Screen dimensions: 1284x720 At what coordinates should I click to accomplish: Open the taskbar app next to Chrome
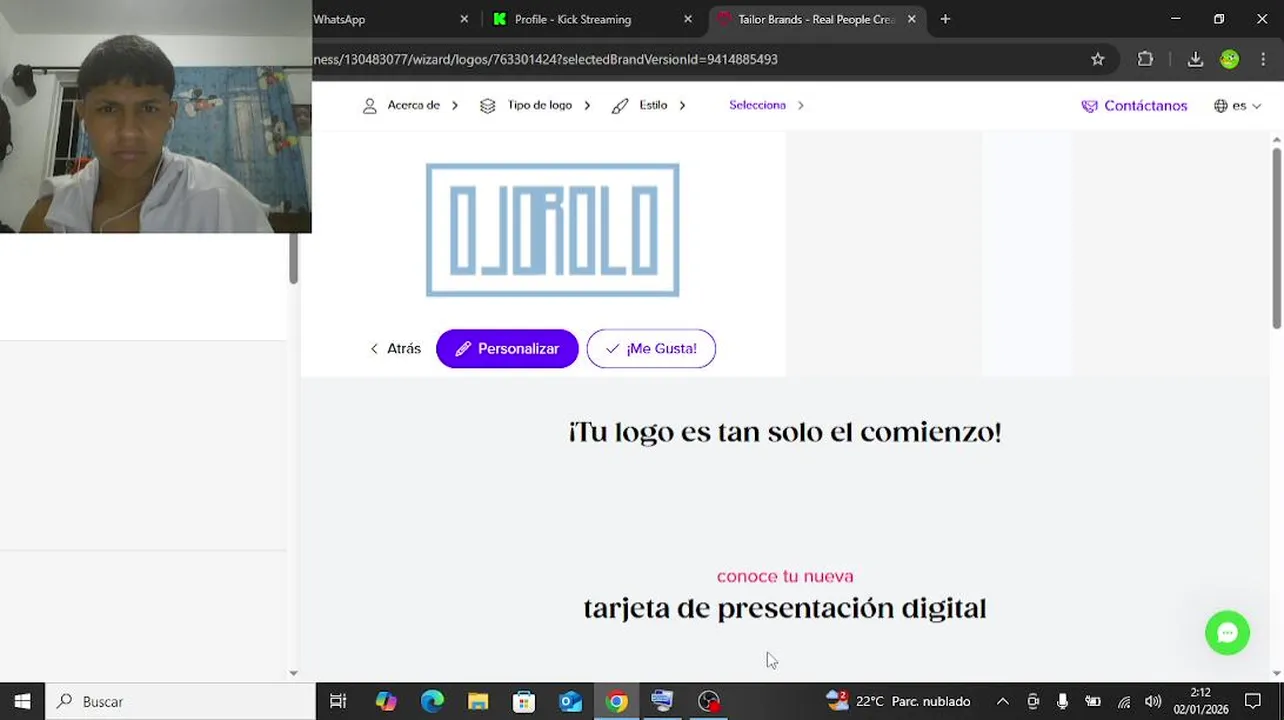(x=662, y=701)
